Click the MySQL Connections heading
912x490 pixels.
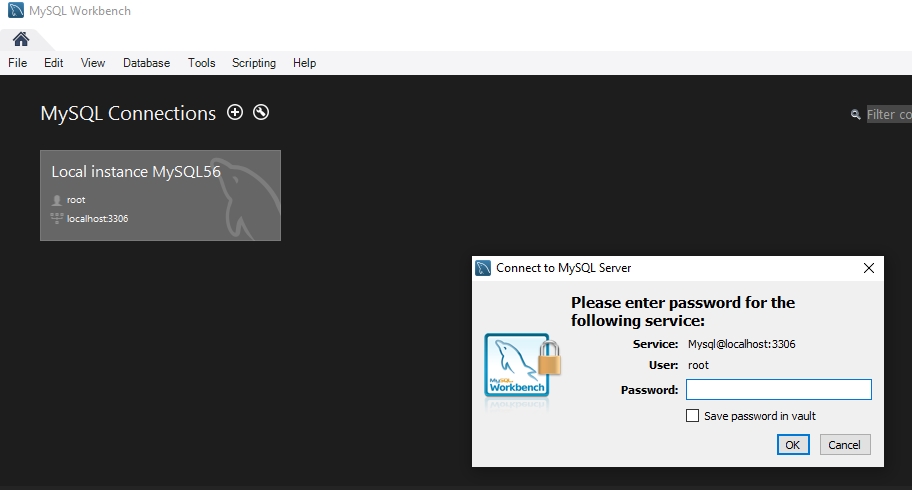(128, 113)
